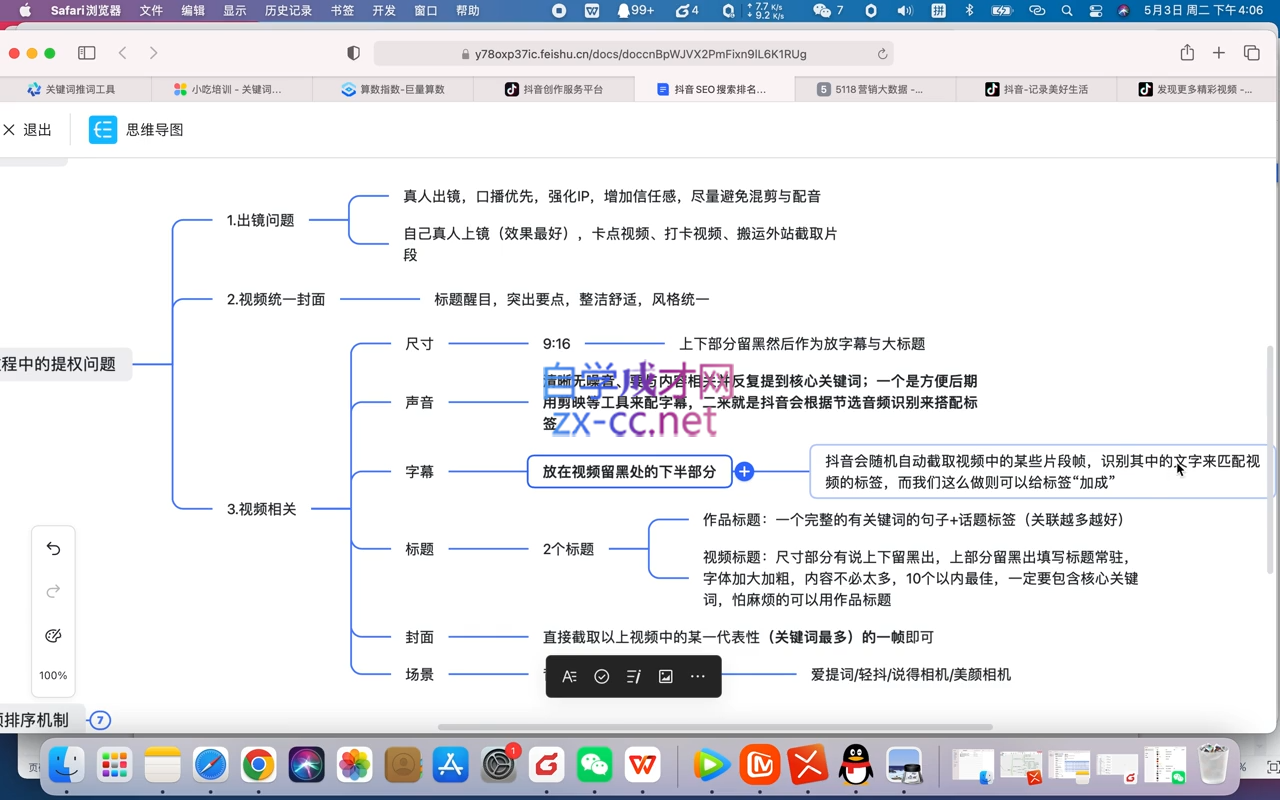This screenshot has height=800, width=1280.
Task: Expand collapsed node badge showing 7
Action: pyautogui.click(x=100, y=720)
